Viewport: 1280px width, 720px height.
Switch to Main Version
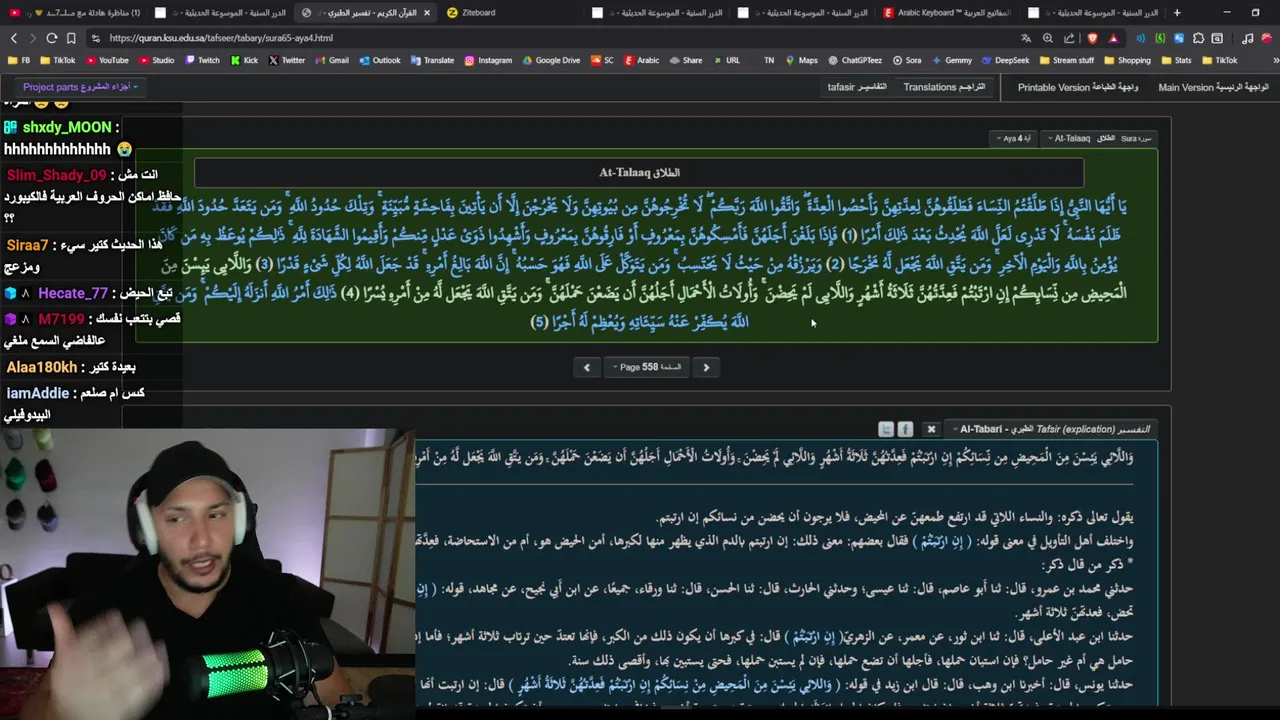click(1213, 87)
